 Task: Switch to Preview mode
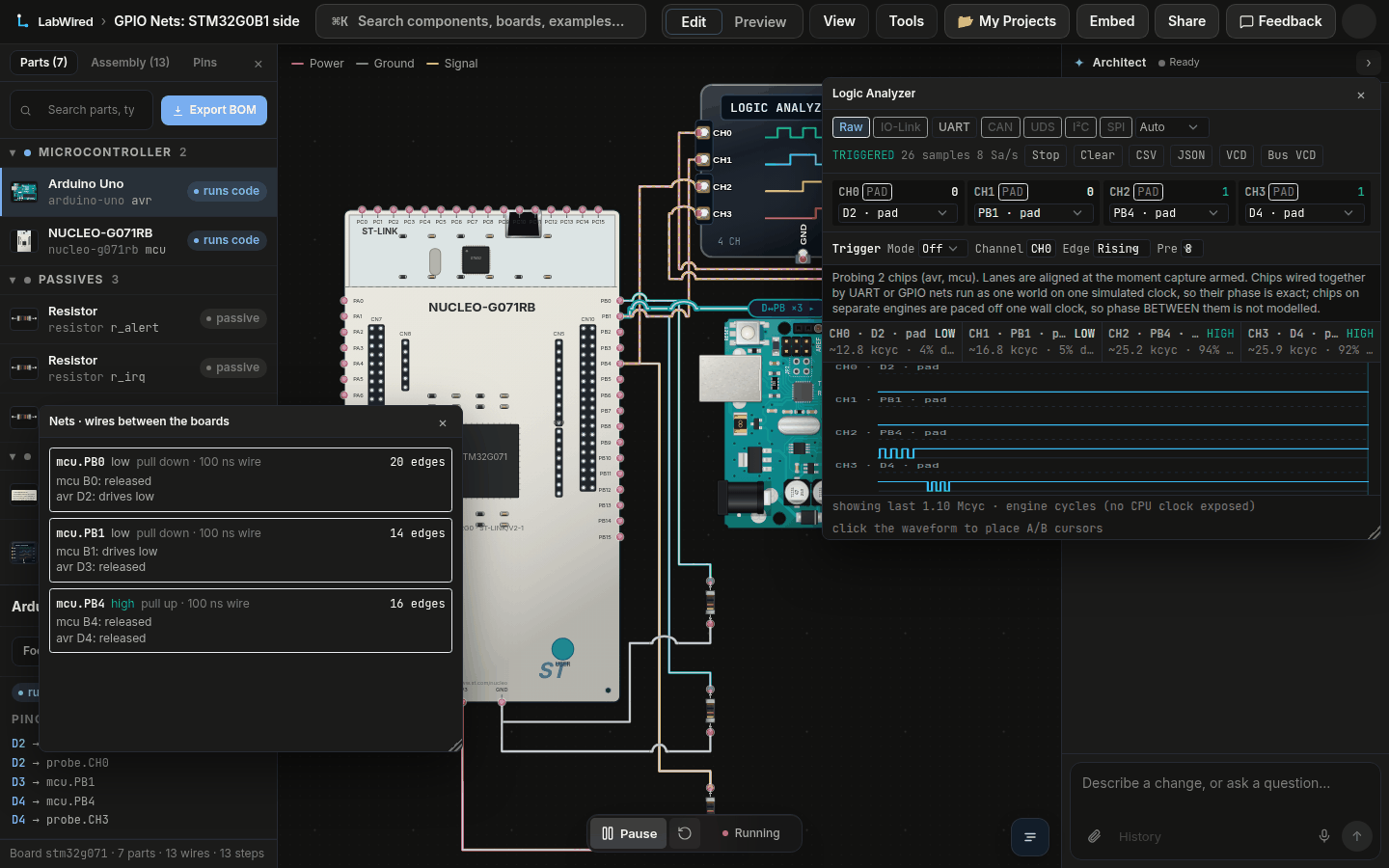tap(760, 21)
